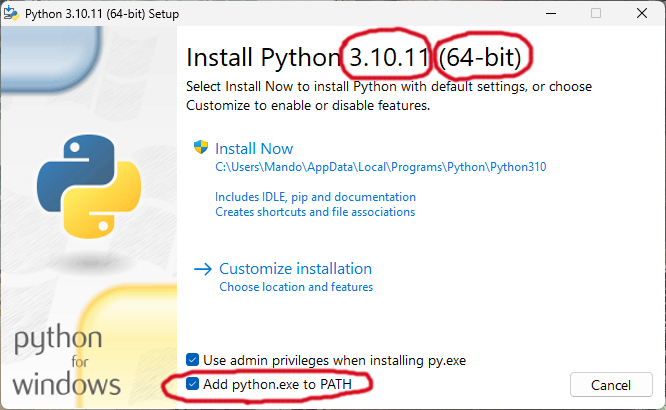
Task: Click the "Use admin privileges when installing py.exe" label
Action: pos(334,360)
